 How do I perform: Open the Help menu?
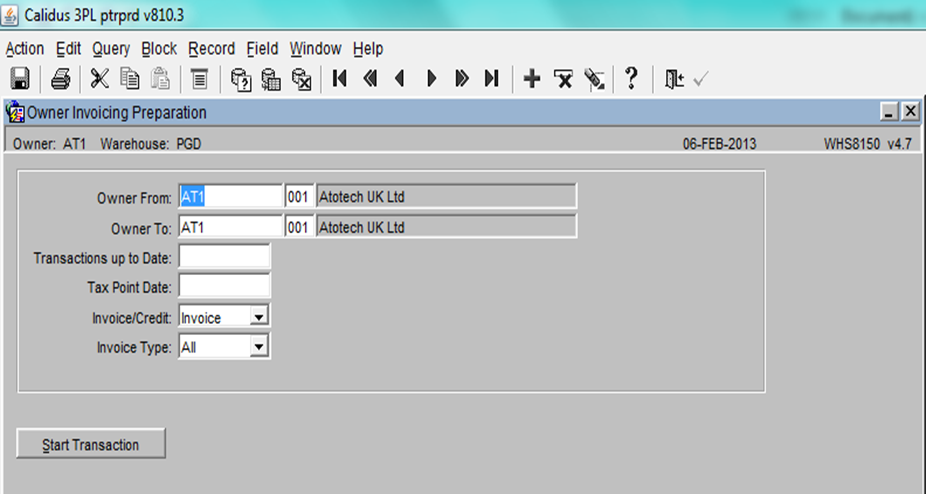[368, 48]
